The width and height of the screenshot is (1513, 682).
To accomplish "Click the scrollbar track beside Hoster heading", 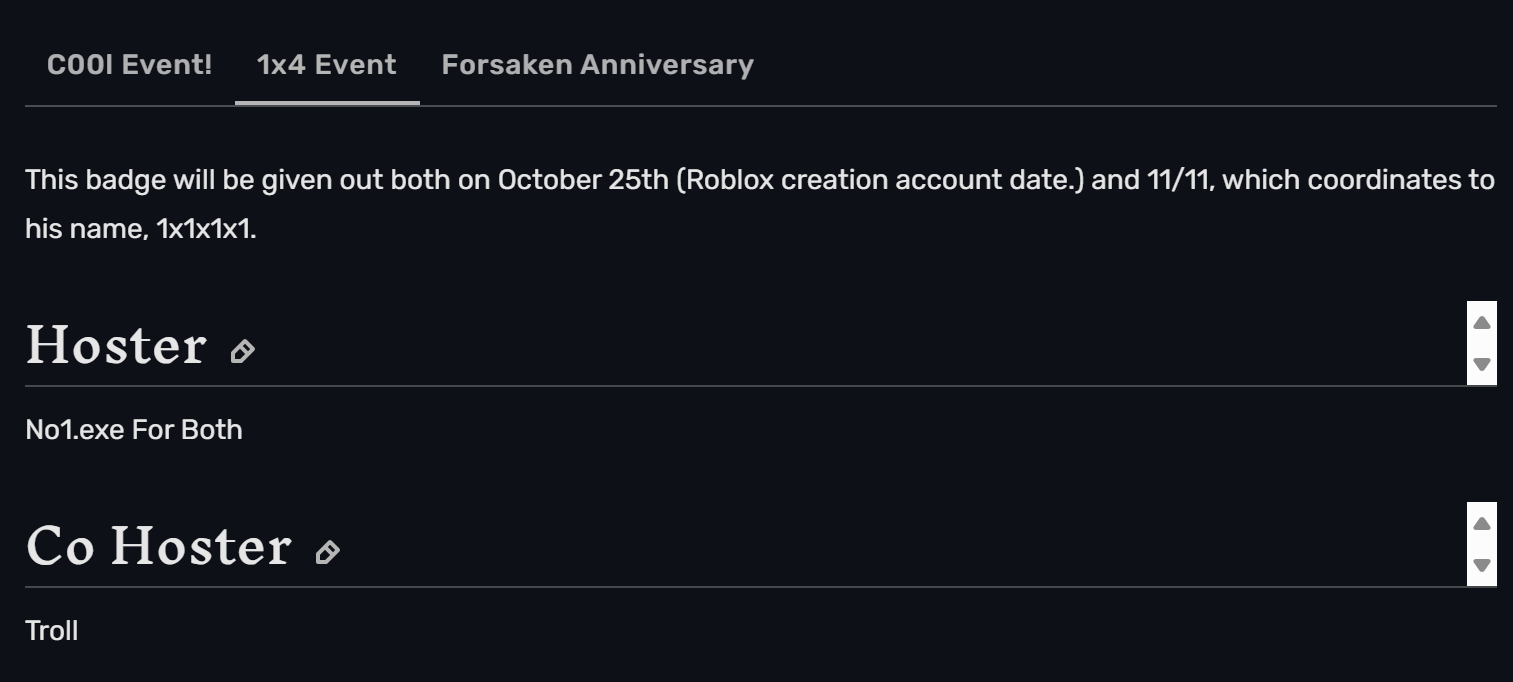I will pos(1483,343).
